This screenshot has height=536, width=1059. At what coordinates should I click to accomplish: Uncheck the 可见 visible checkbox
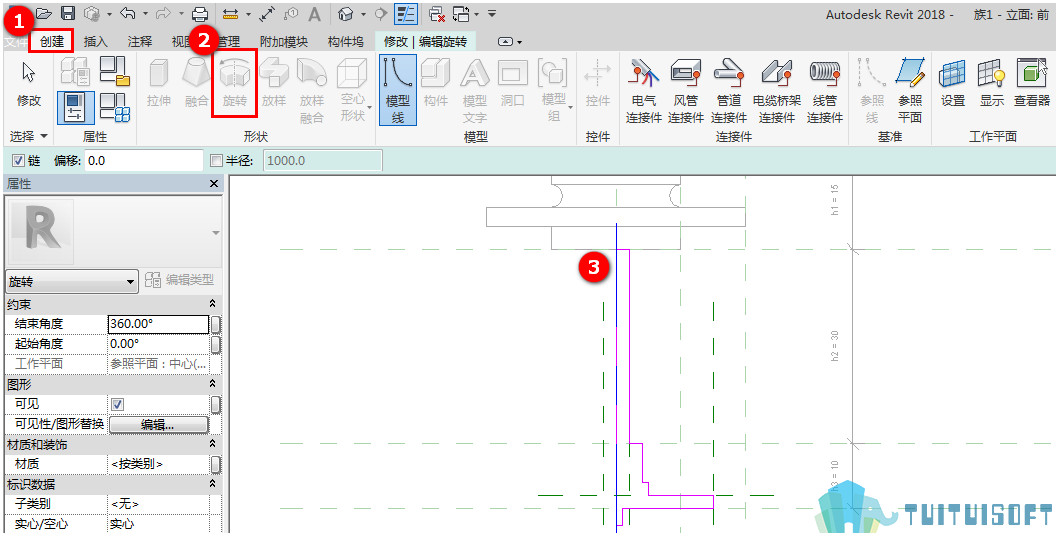[118, 404]
